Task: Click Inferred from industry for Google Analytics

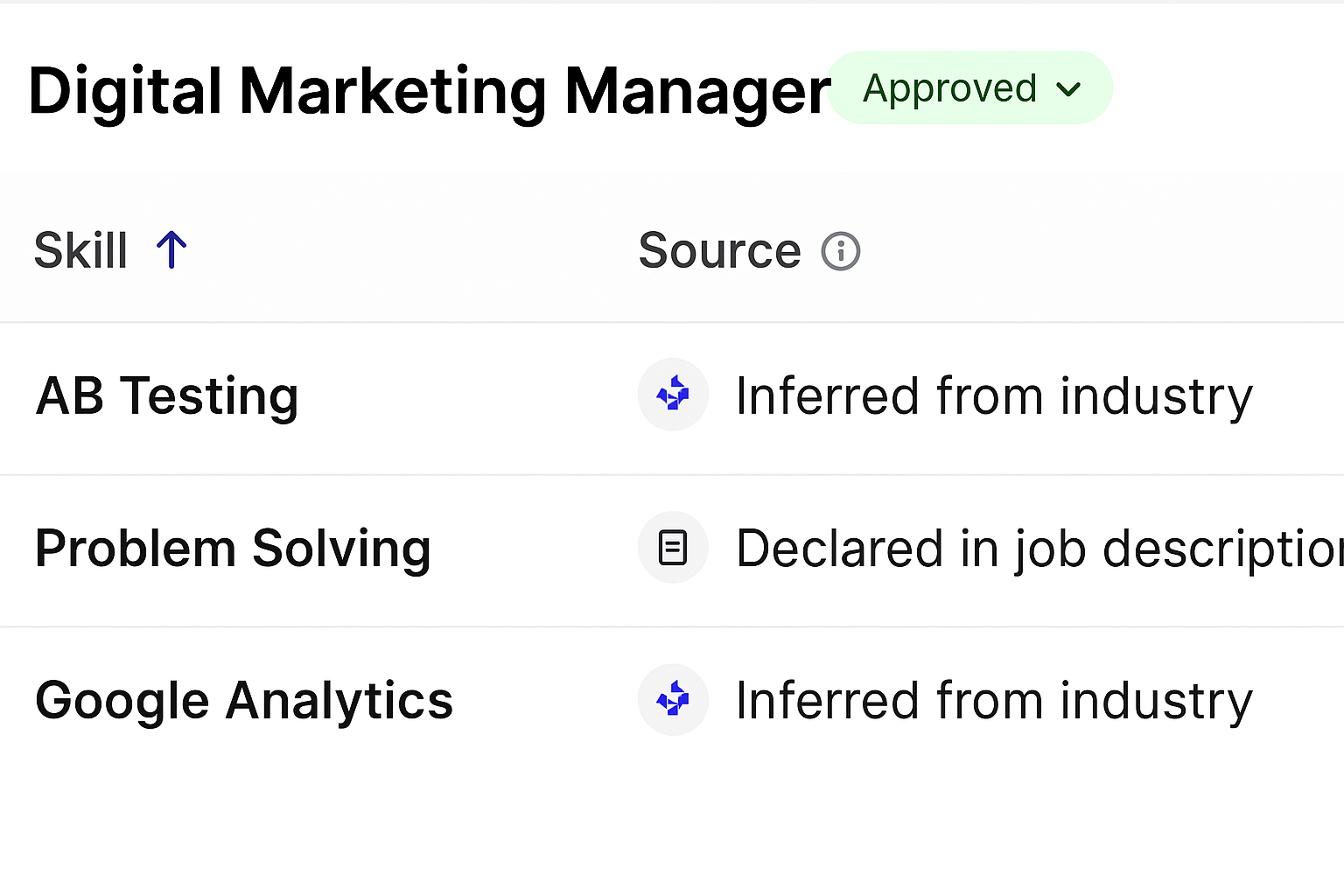Action: click(994, 702)
